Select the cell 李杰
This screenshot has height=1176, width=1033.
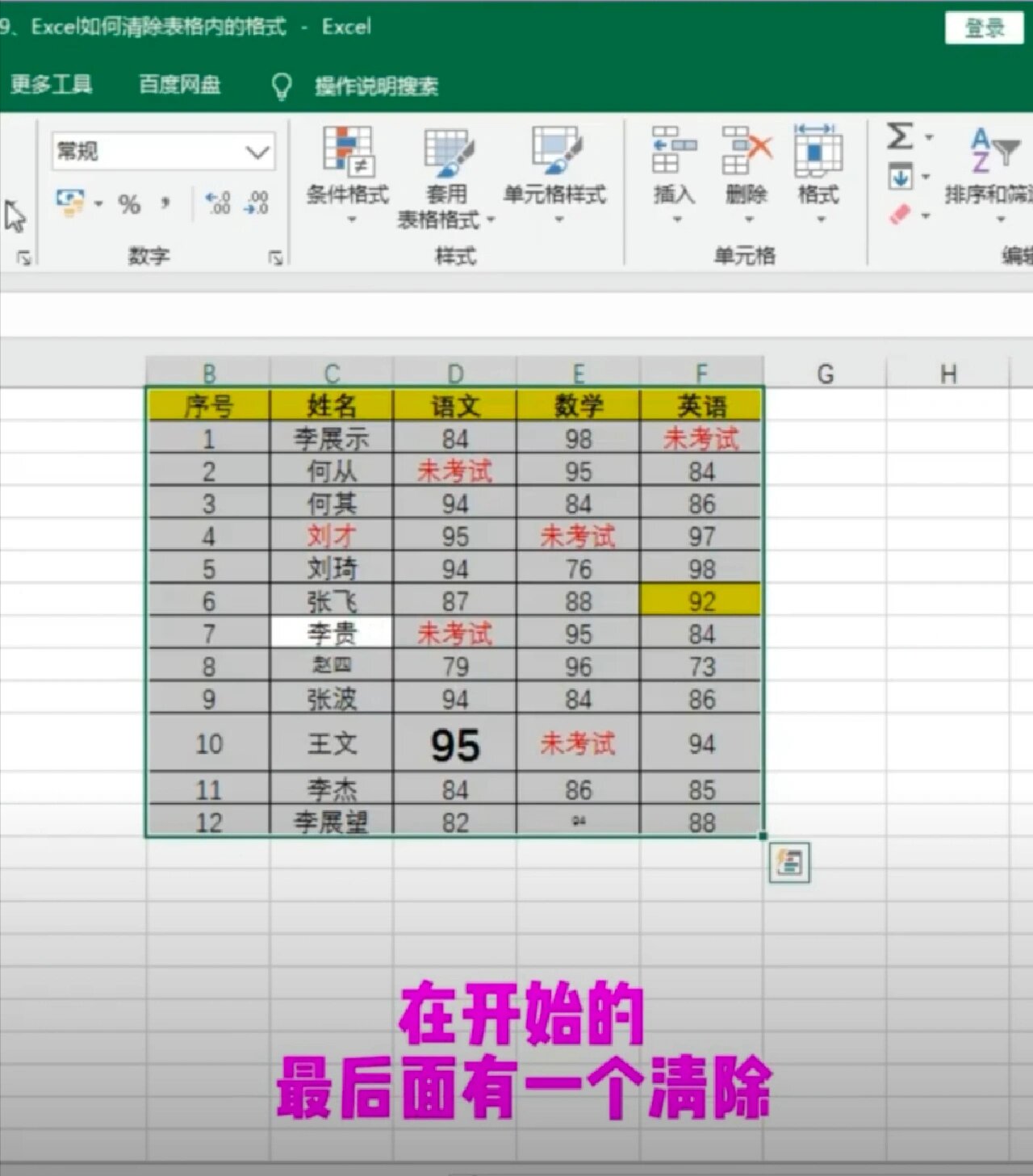tap(332, 789)
